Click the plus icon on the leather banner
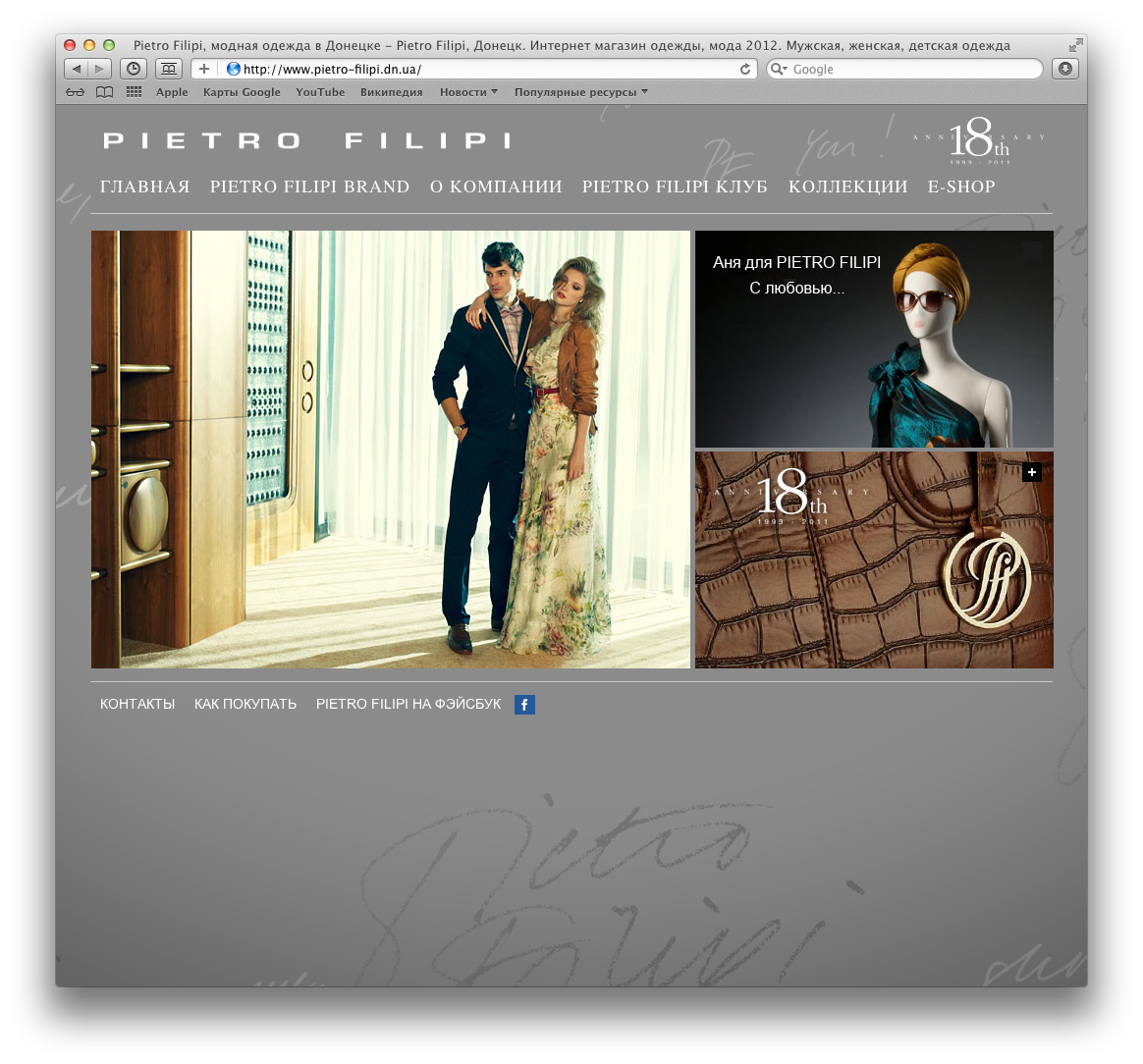Screen dimensions: 1143x1064 1031,472
